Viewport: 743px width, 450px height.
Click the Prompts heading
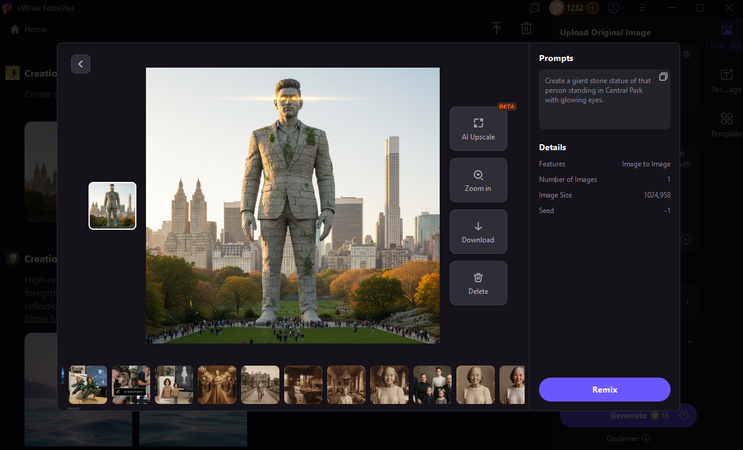point(556,58)
